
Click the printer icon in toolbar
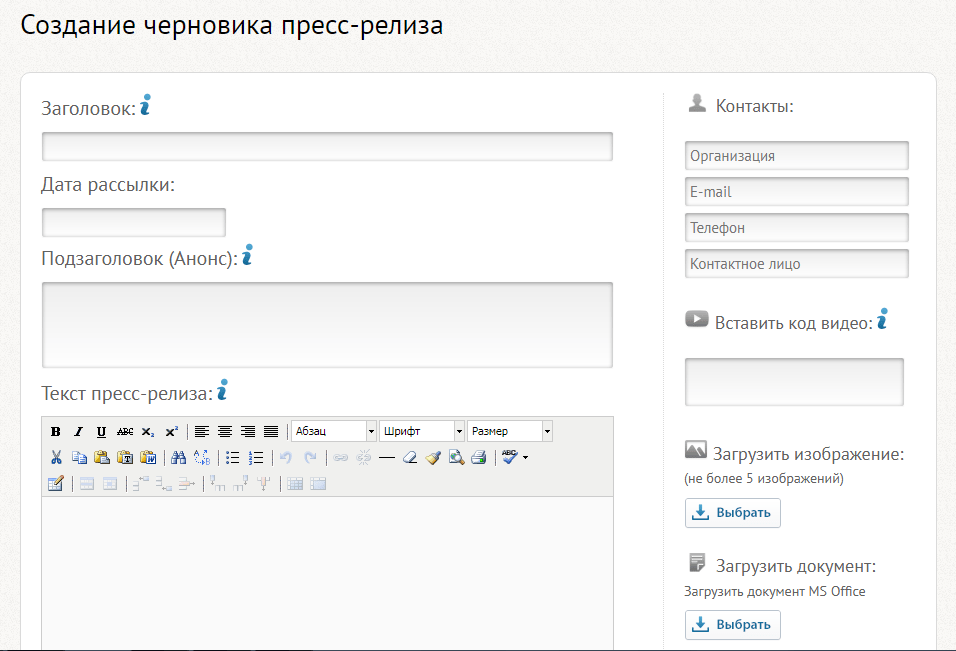(x=478, y=458)
